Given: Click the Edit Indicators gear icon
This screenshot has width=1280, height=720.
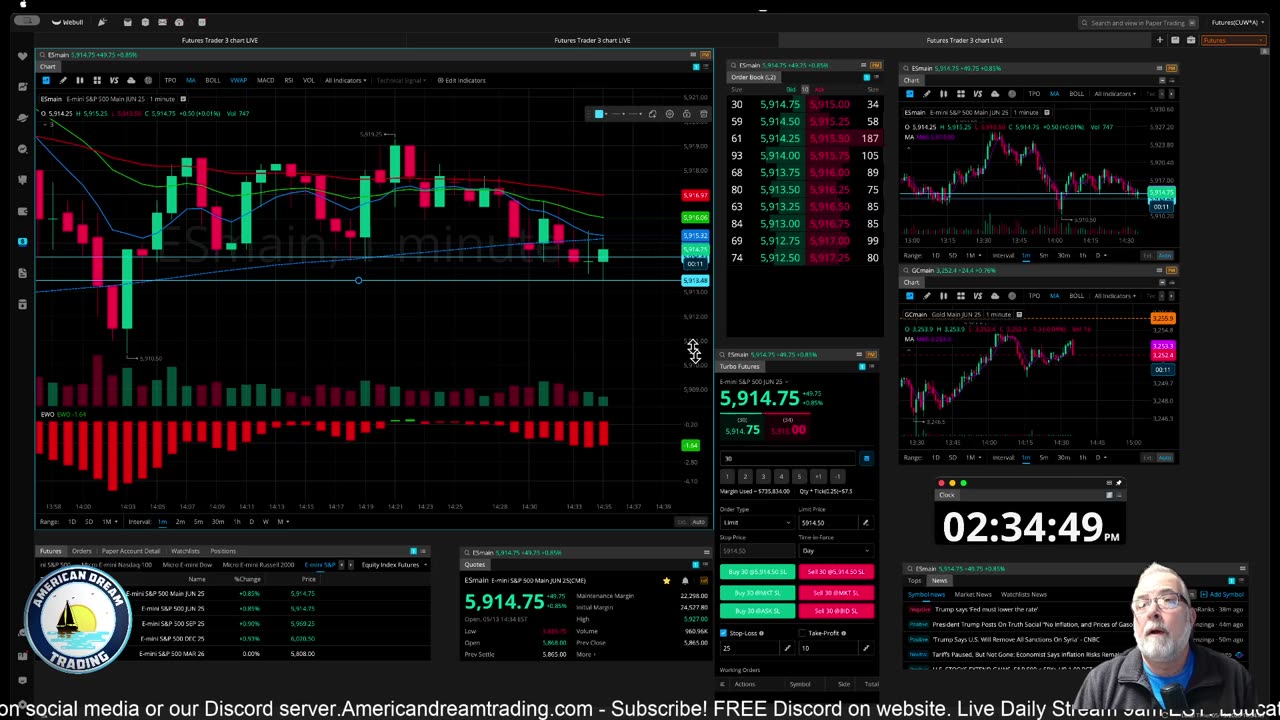Looking at the screenshot, I should (441, 80).
